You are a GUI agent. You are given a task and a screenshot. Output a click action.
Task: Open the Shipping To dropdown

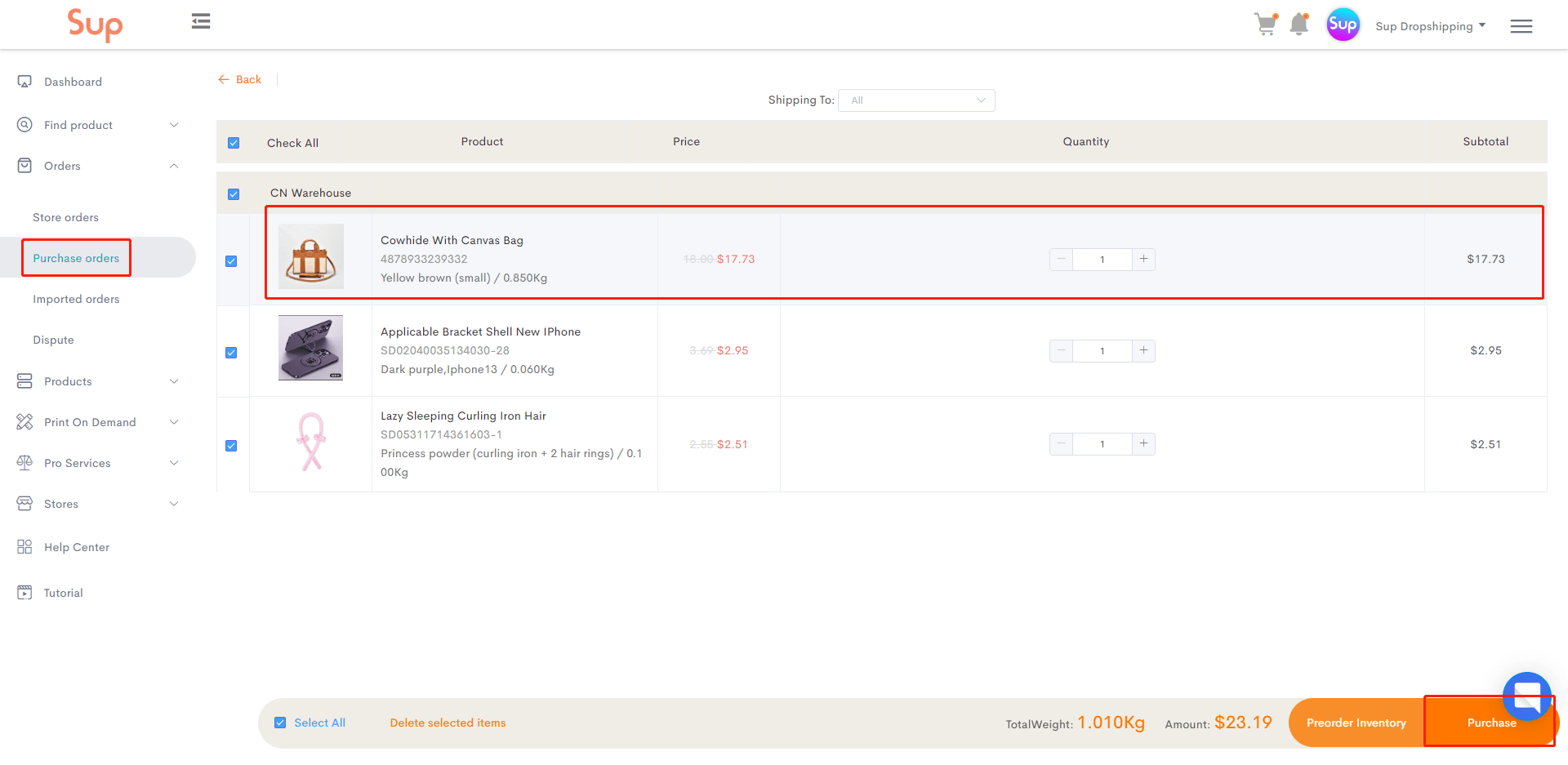[x=915, y=100]
